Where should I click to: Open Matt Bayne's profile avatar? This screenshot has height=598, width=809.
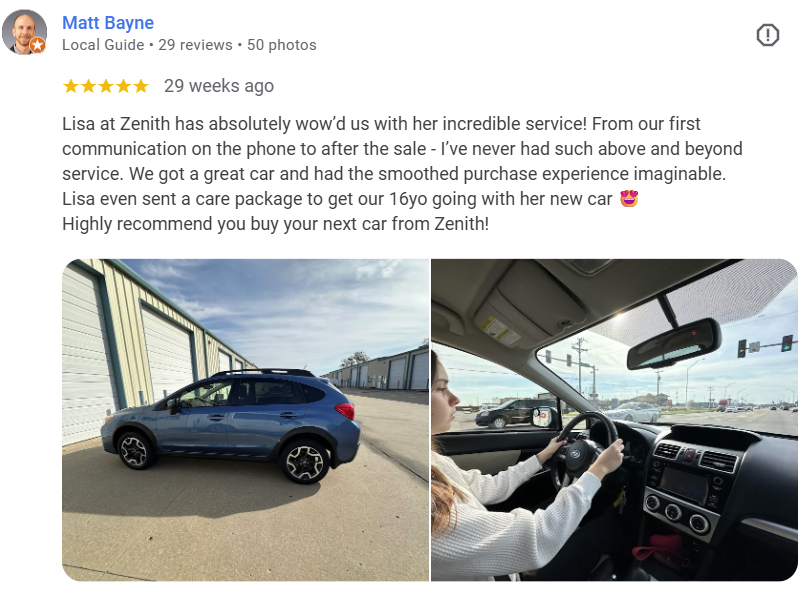[24, 31]
